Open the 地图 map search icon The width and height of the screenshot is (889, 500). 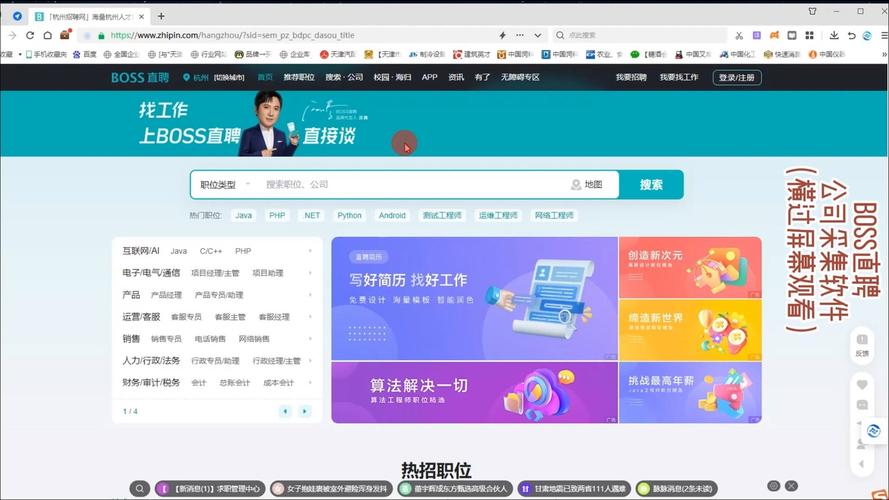tap(587, 185)
